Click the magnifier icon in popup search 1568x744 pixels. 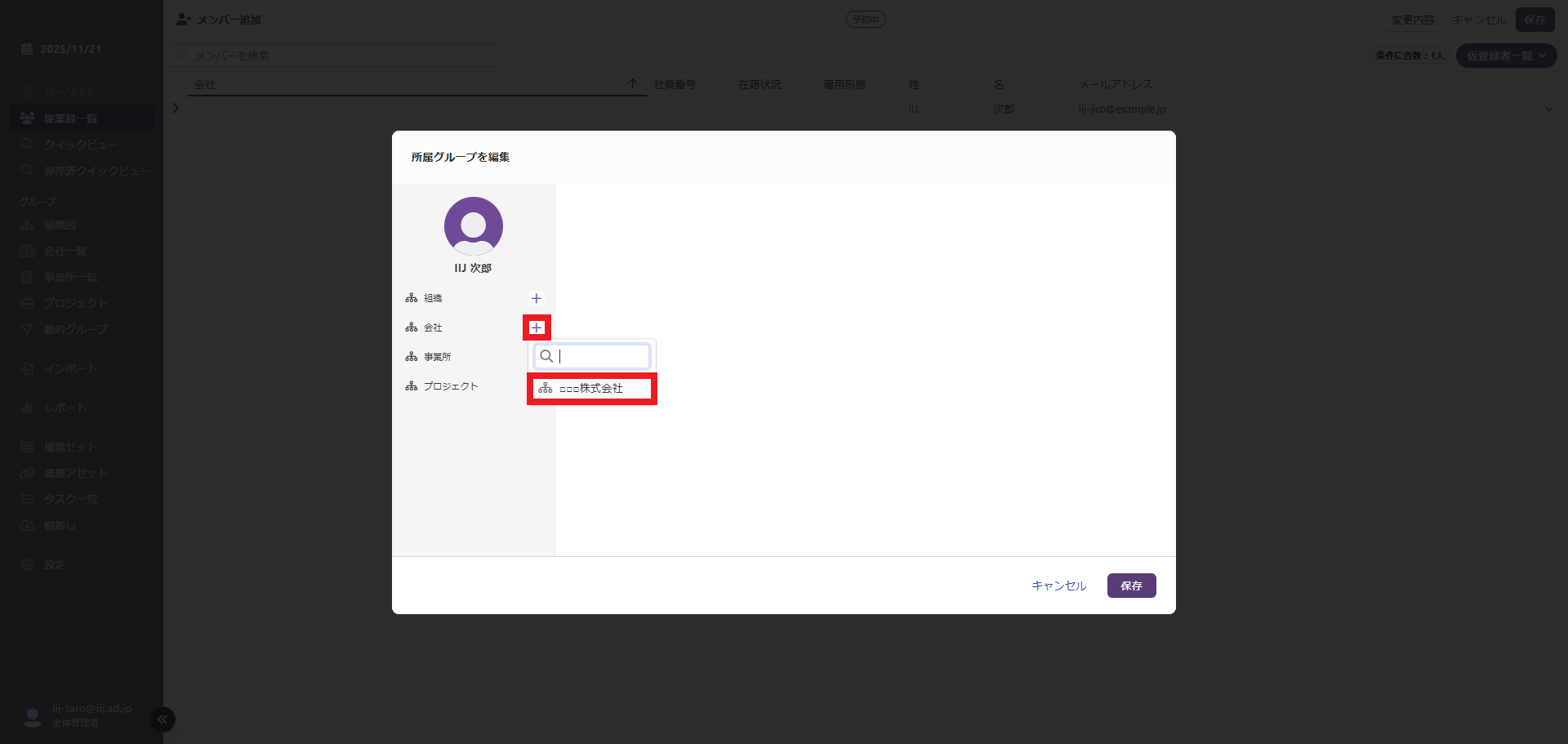tap(547, 356)
